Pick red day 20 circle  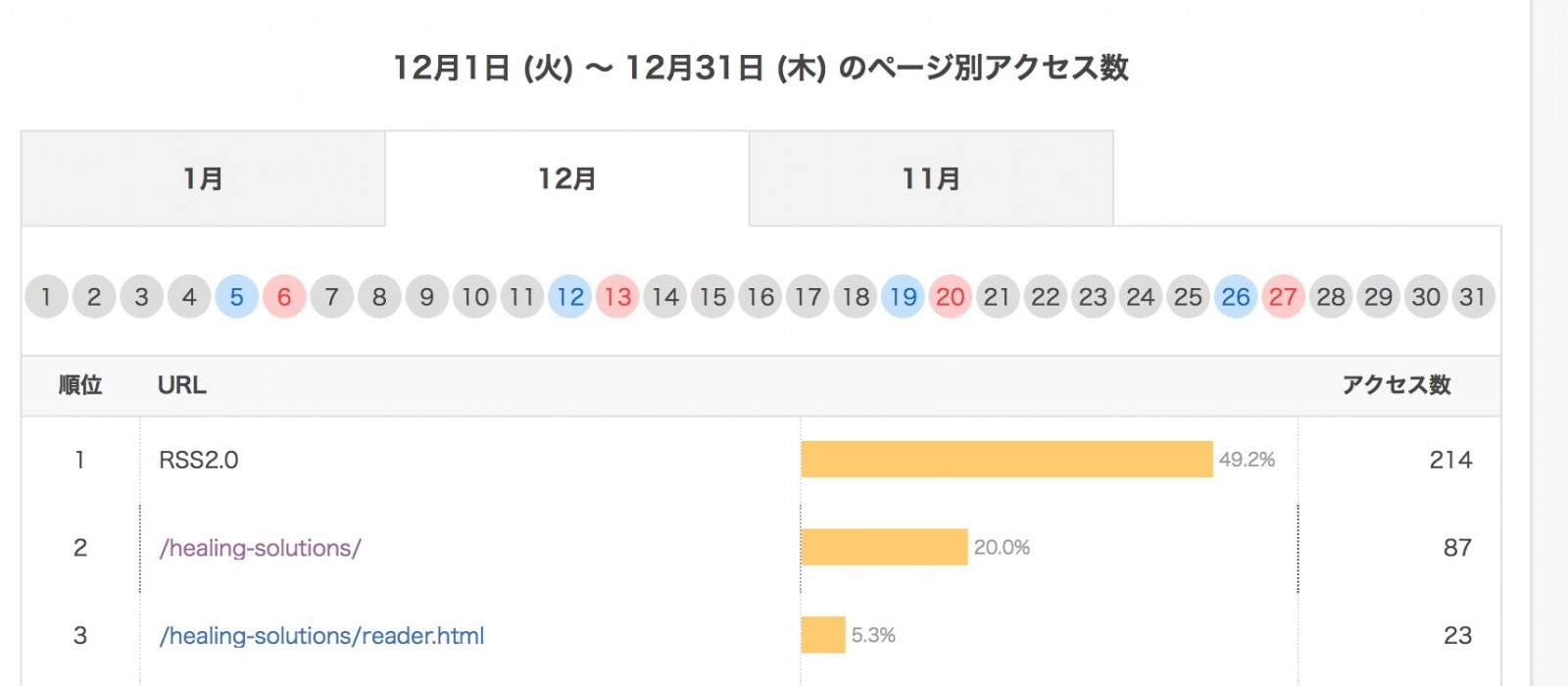[x=951, y=296]
